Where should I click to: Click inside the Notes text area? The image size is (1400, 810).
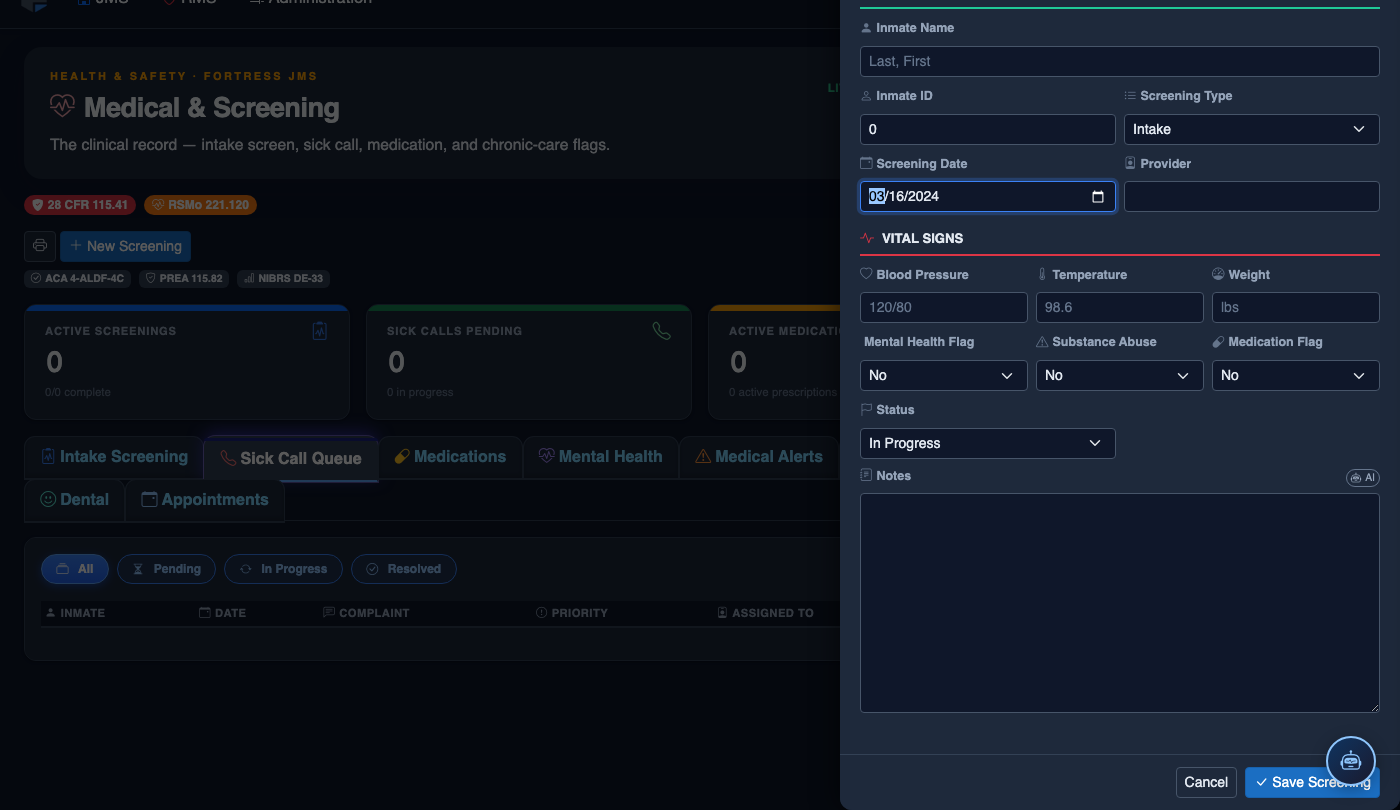[x=1119, y=603]
